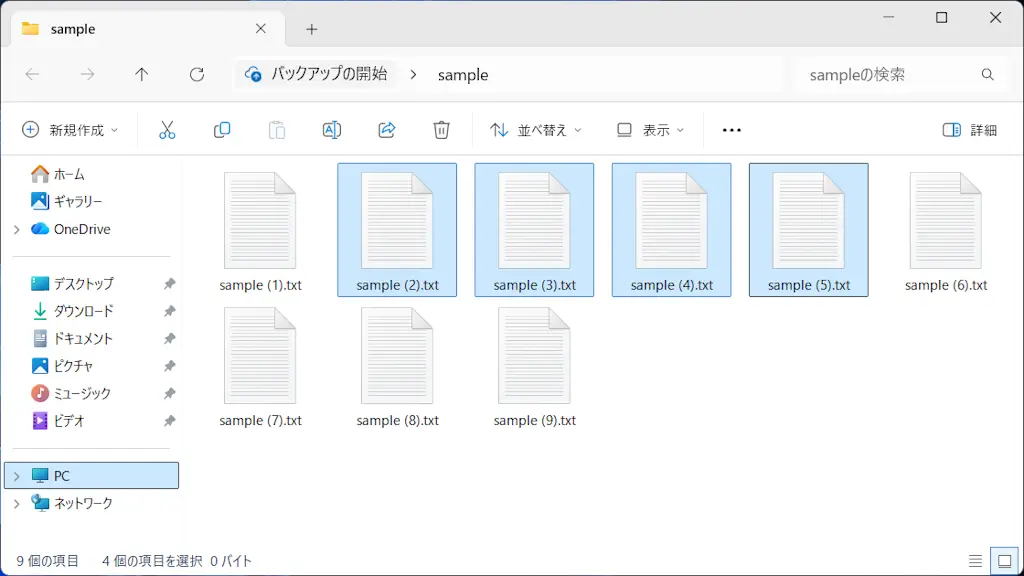
Task: Click the Share icon in toolbar
Action: click(x=387, y=130)
